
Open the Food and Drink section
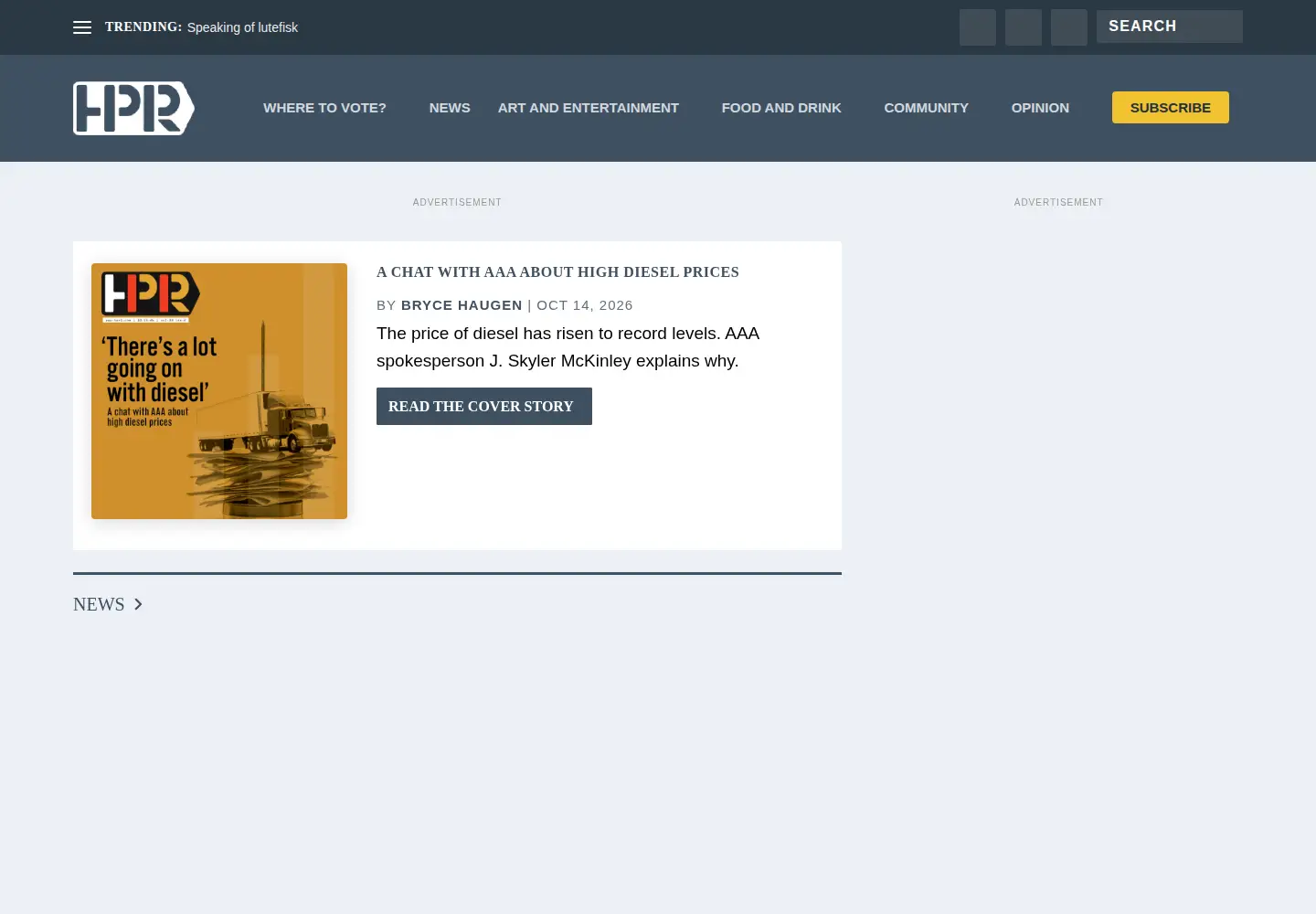coord(781,108)
